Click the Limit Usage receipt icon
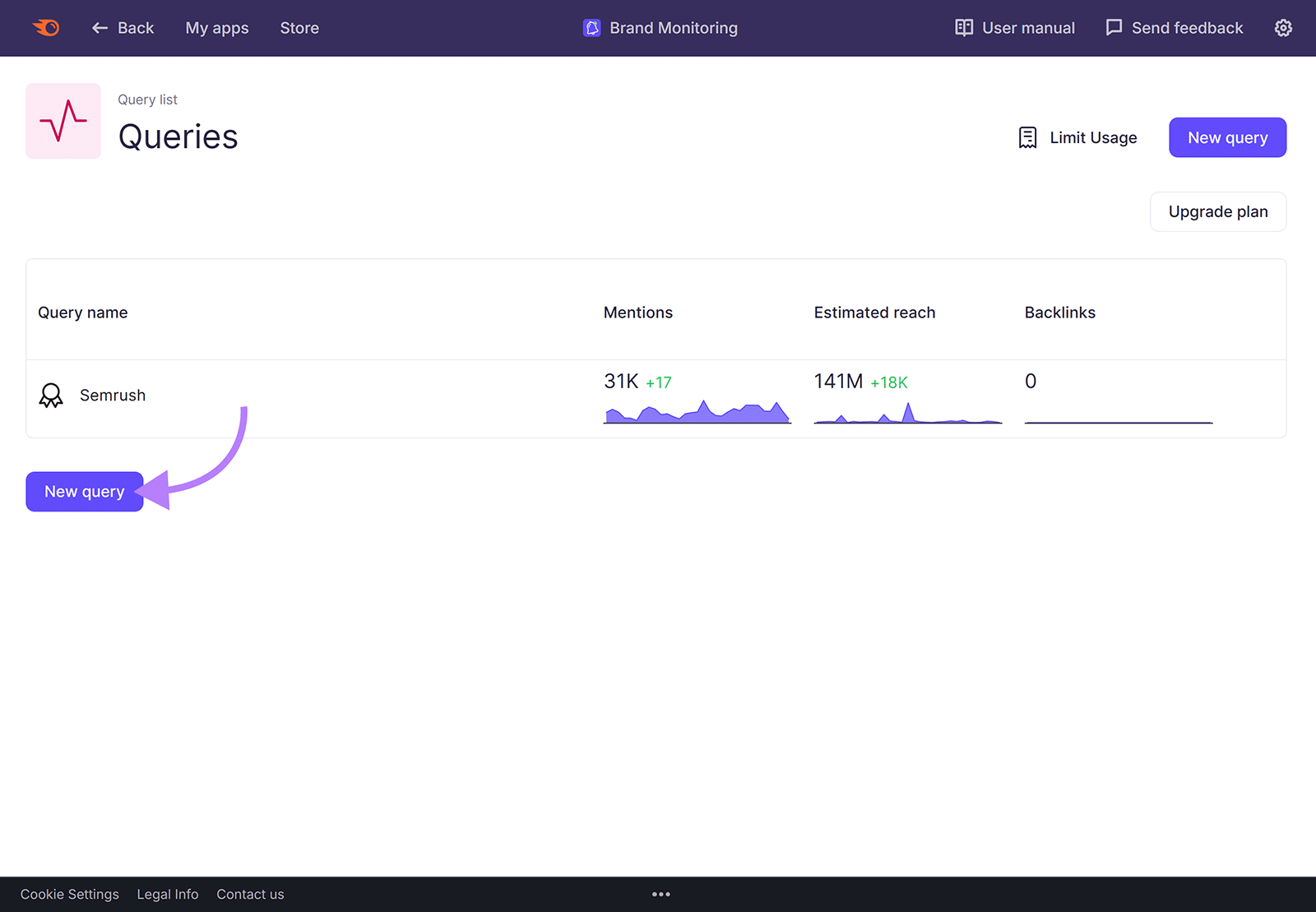 [x=1026, y=137]
